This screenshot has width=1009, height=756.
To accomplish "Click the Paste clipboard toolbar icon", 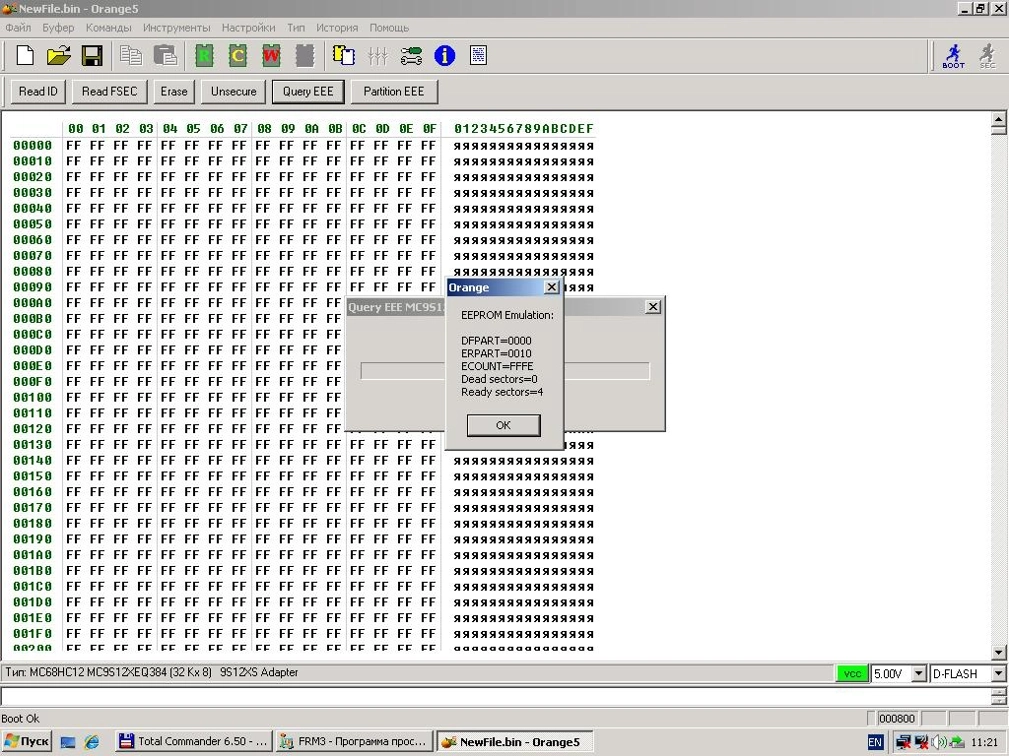I will [x=165, y=55].
